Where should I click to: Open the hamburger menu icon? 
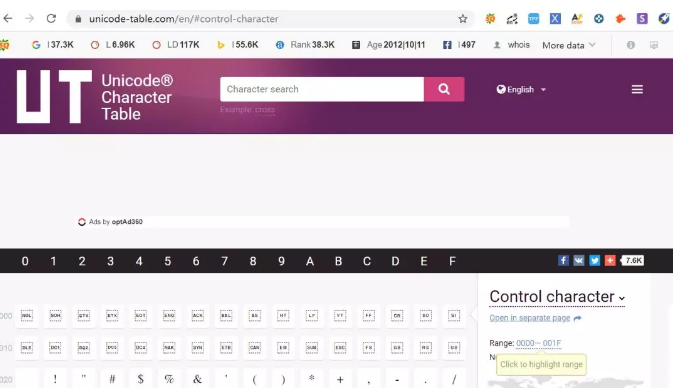pyautogui.click(x=637, y=89)
